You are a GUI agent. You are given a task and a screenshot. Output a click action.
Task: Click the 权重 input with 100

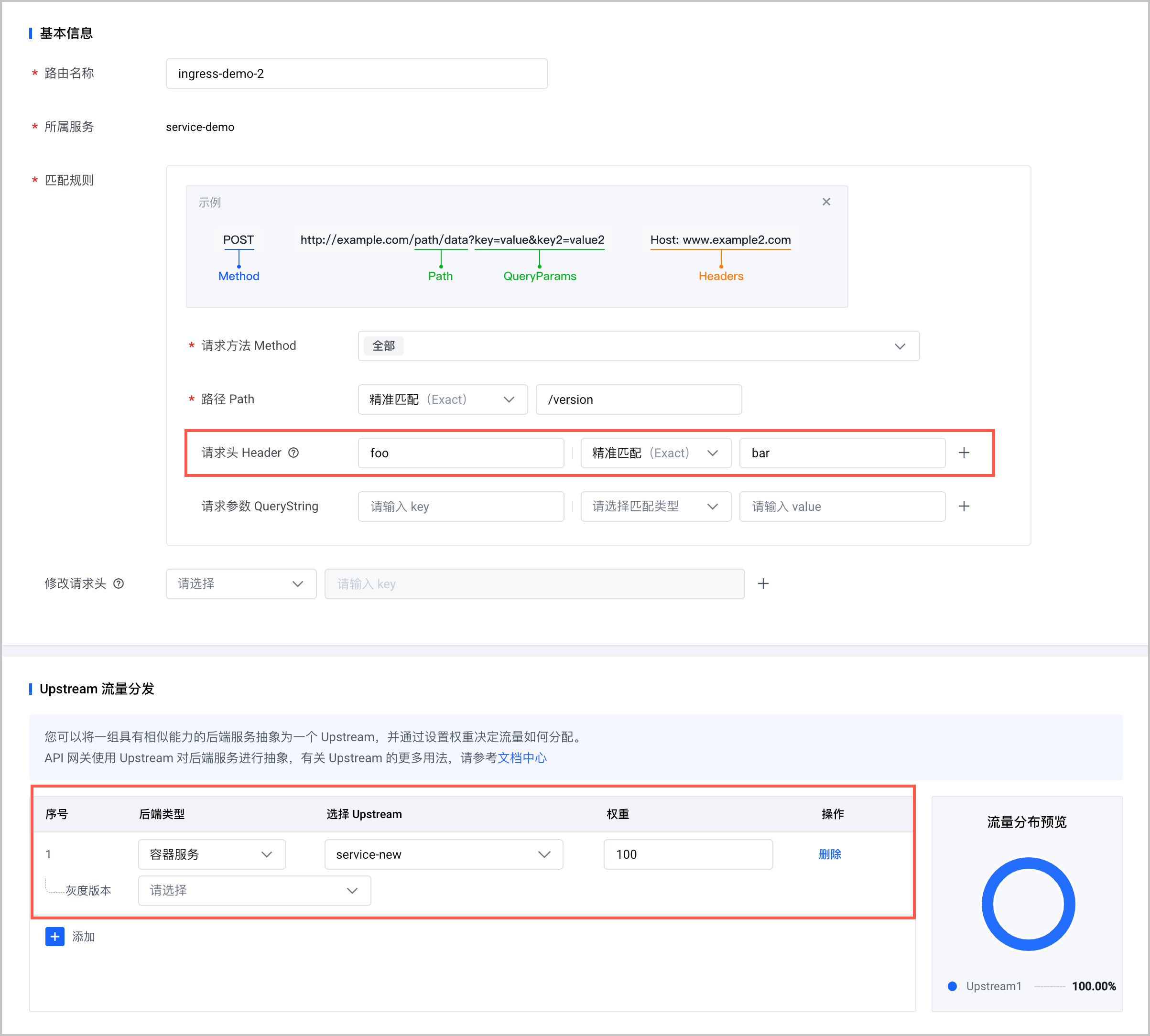(688, 854)
